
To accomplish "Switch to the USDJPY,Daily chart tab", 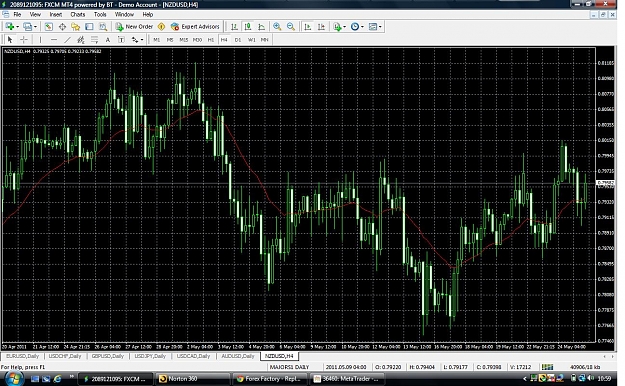I will pos(150,356).
